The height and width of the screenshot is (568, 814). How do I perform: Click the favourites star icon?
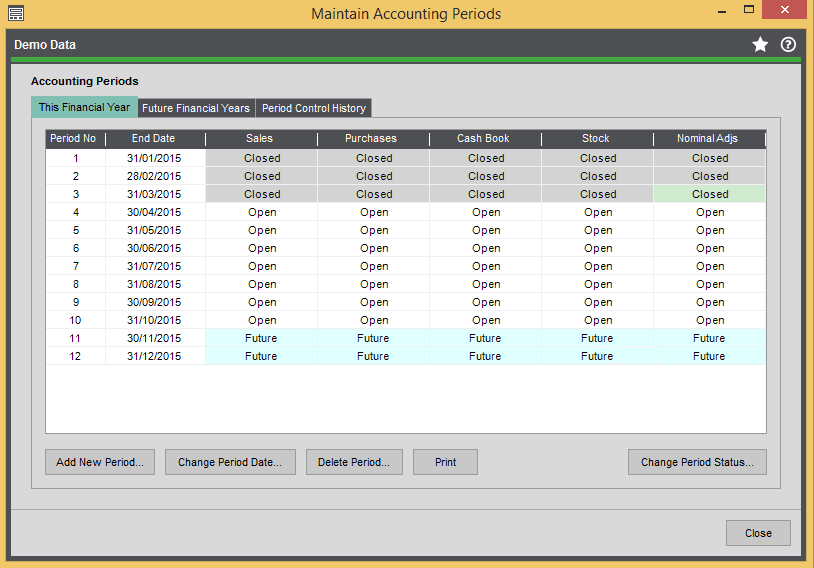[760, 45]
